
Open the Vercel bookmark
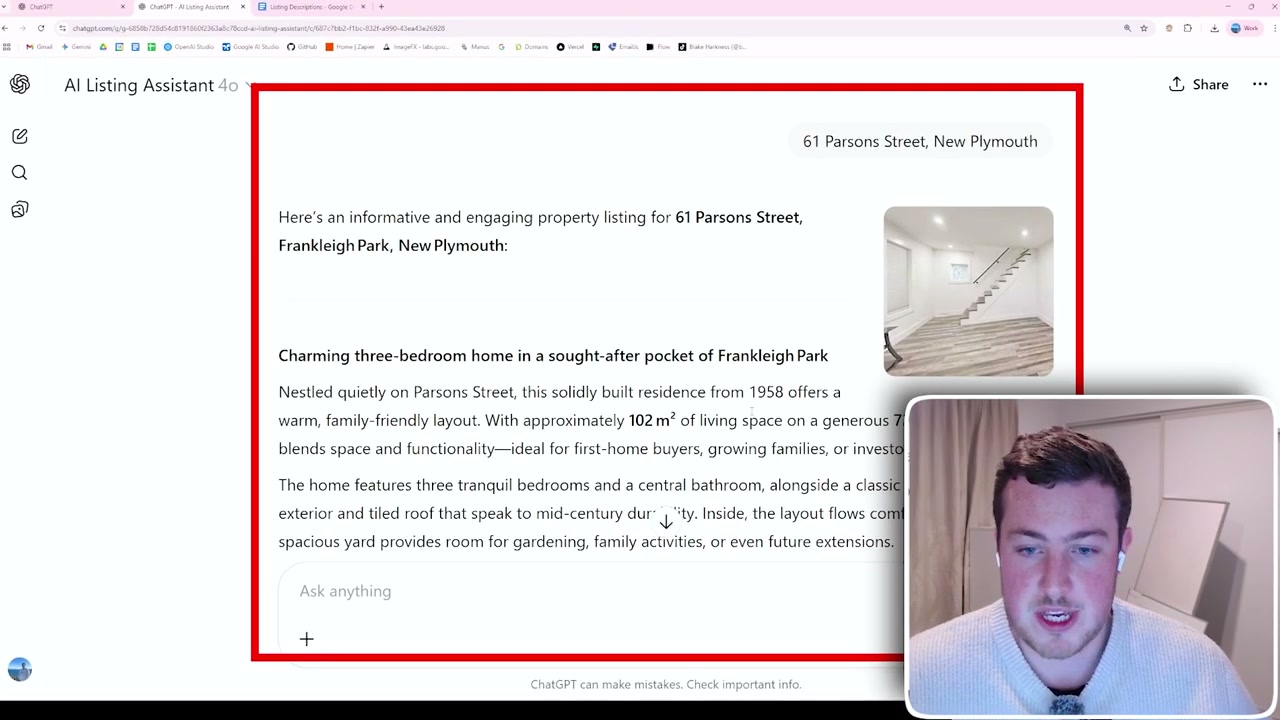click(x=570, y=47)
